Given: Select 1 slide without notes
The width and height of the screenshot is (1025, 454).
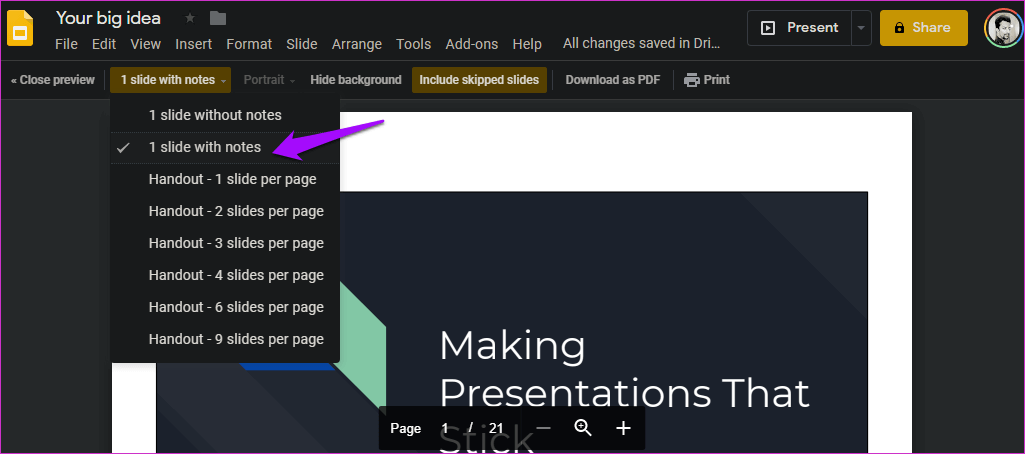Looking at the screenshot, I should pos(226,116).
